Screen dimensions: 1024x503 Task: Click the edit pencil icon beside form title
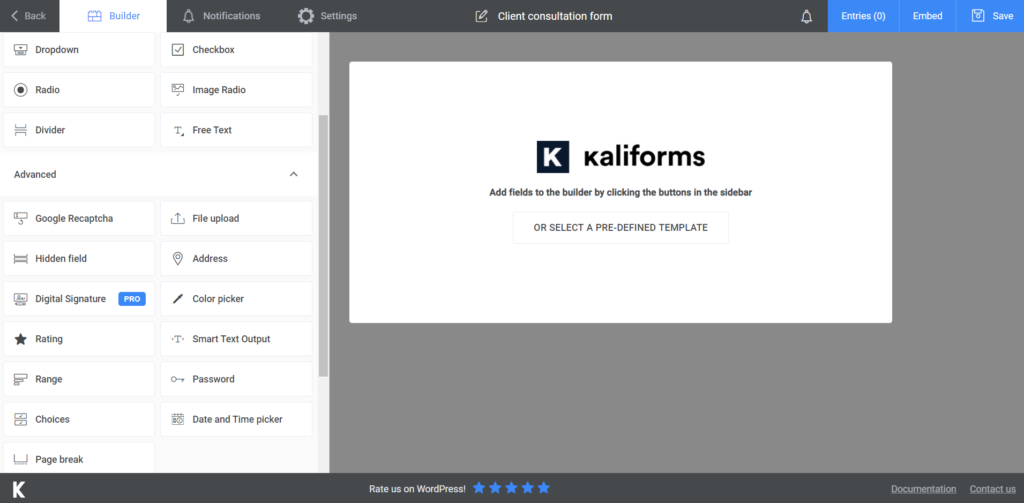pyautogui.click(x=481, y=16)
